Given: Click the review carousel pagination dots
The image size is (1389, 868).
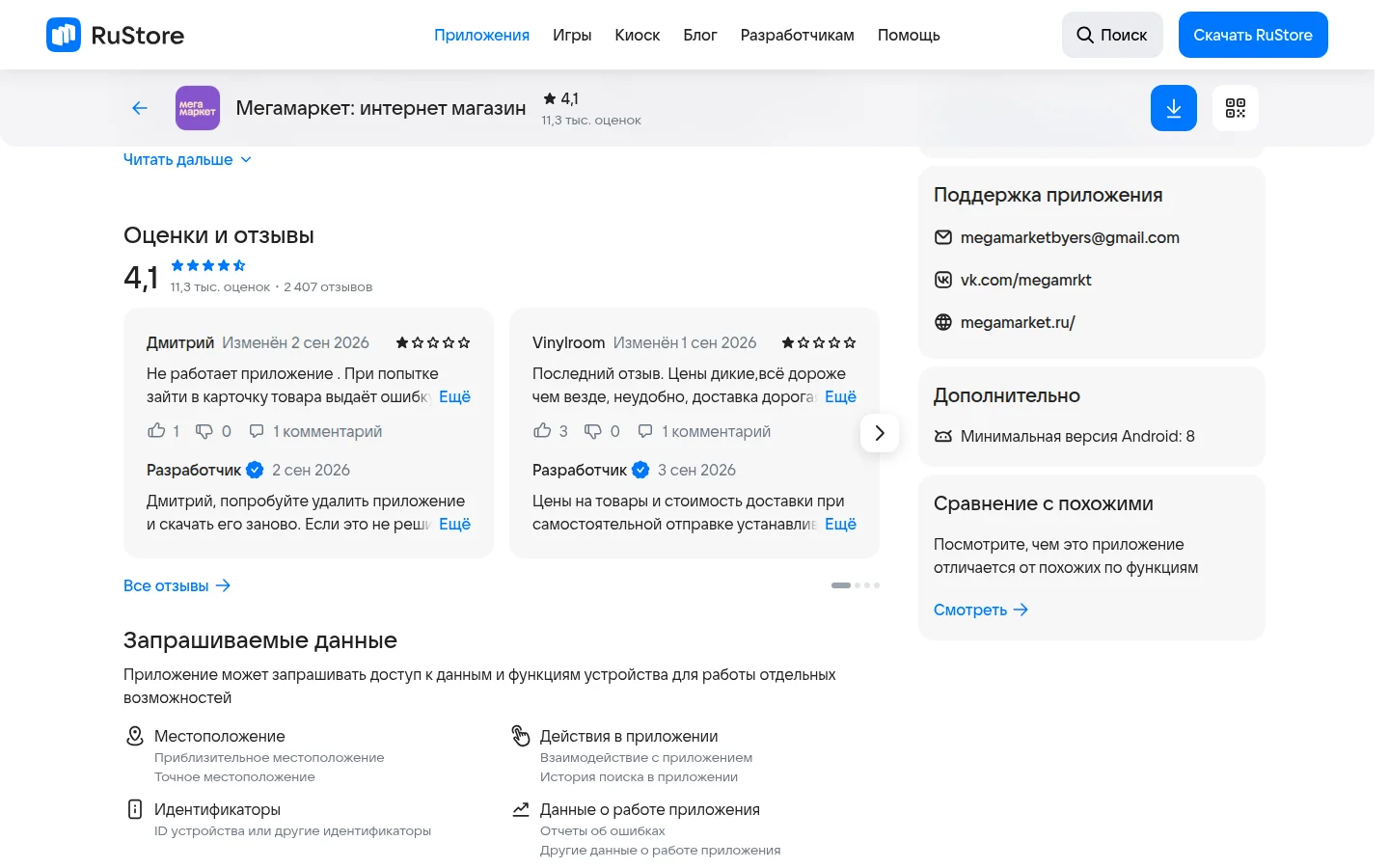Looking at the screenshot, I should pyautogui.click(x=856, y=585).
